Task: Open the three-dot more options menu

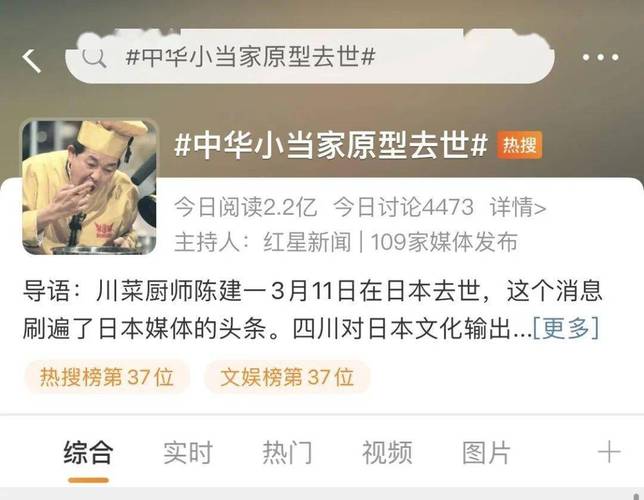Action: (x=600, y=57)
